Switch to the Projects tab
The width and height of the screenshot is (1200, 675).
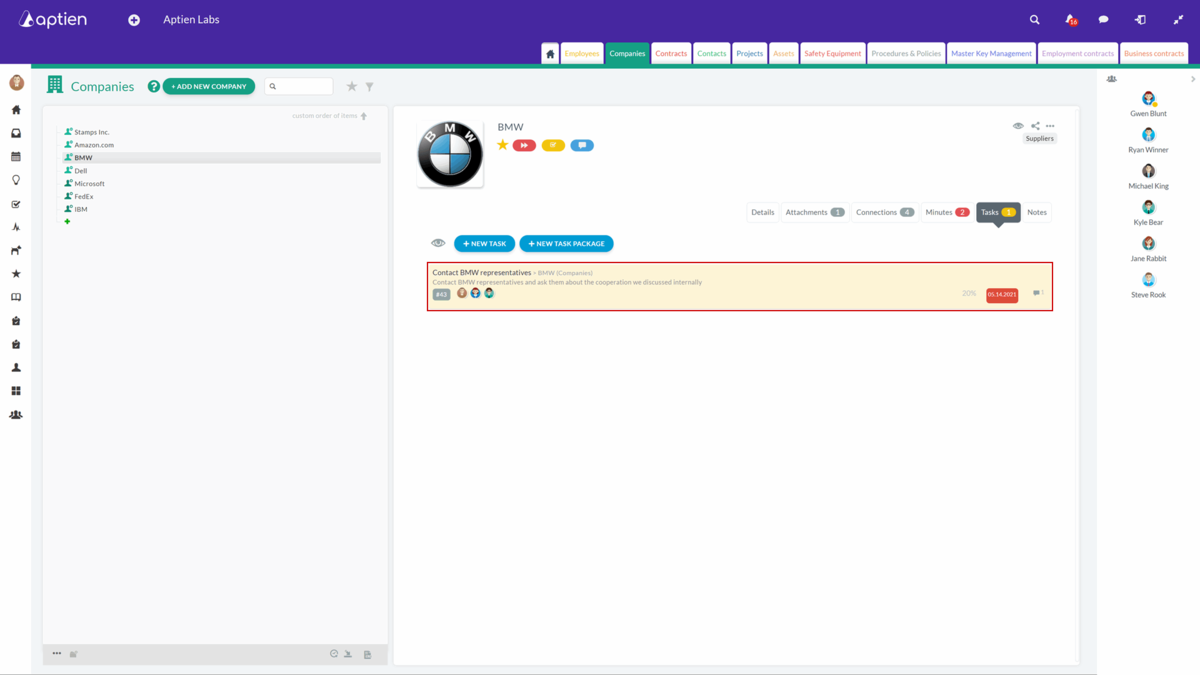click(x=750, y=54)
